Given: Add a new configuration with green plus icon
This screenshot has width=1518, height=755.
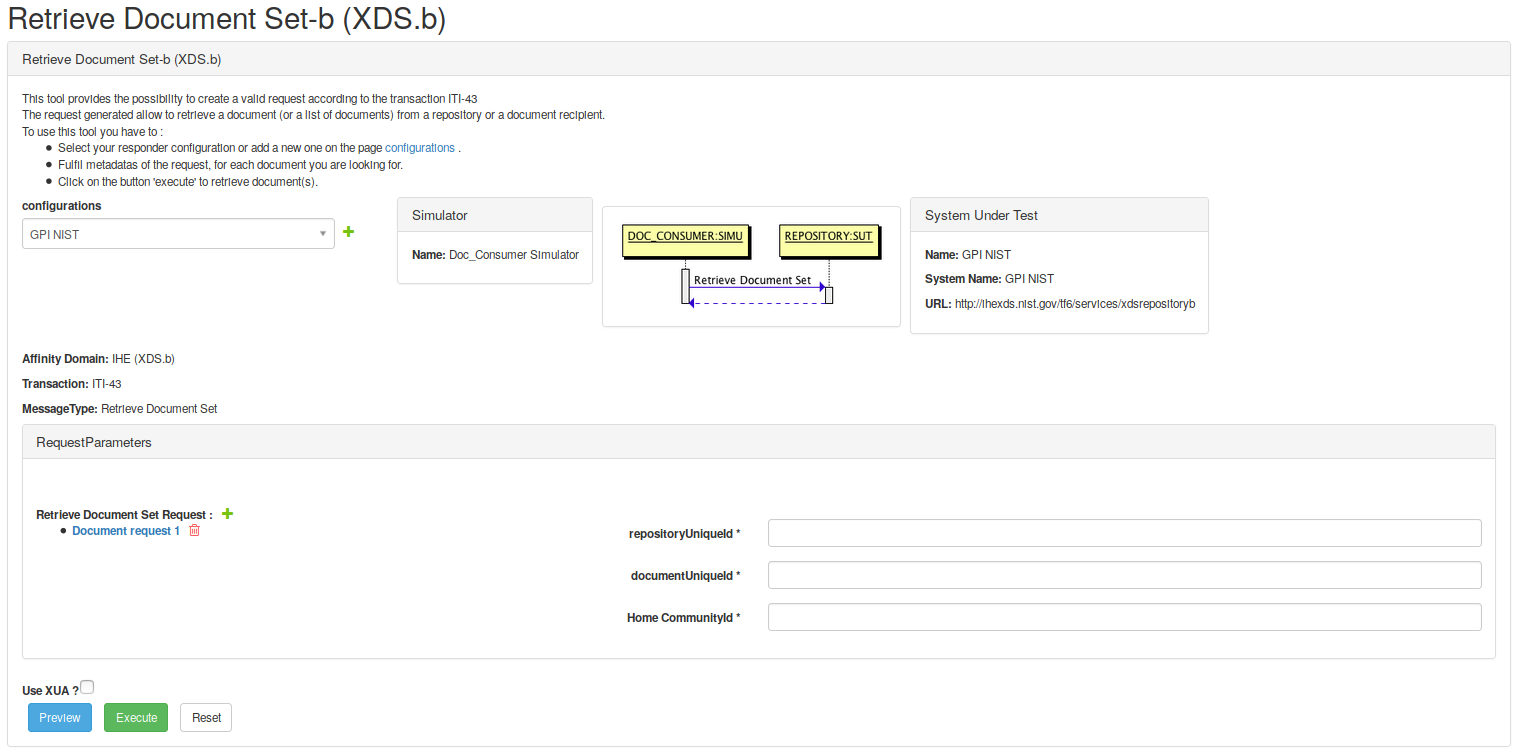Looking at the screenshot, I should (349, 232).
